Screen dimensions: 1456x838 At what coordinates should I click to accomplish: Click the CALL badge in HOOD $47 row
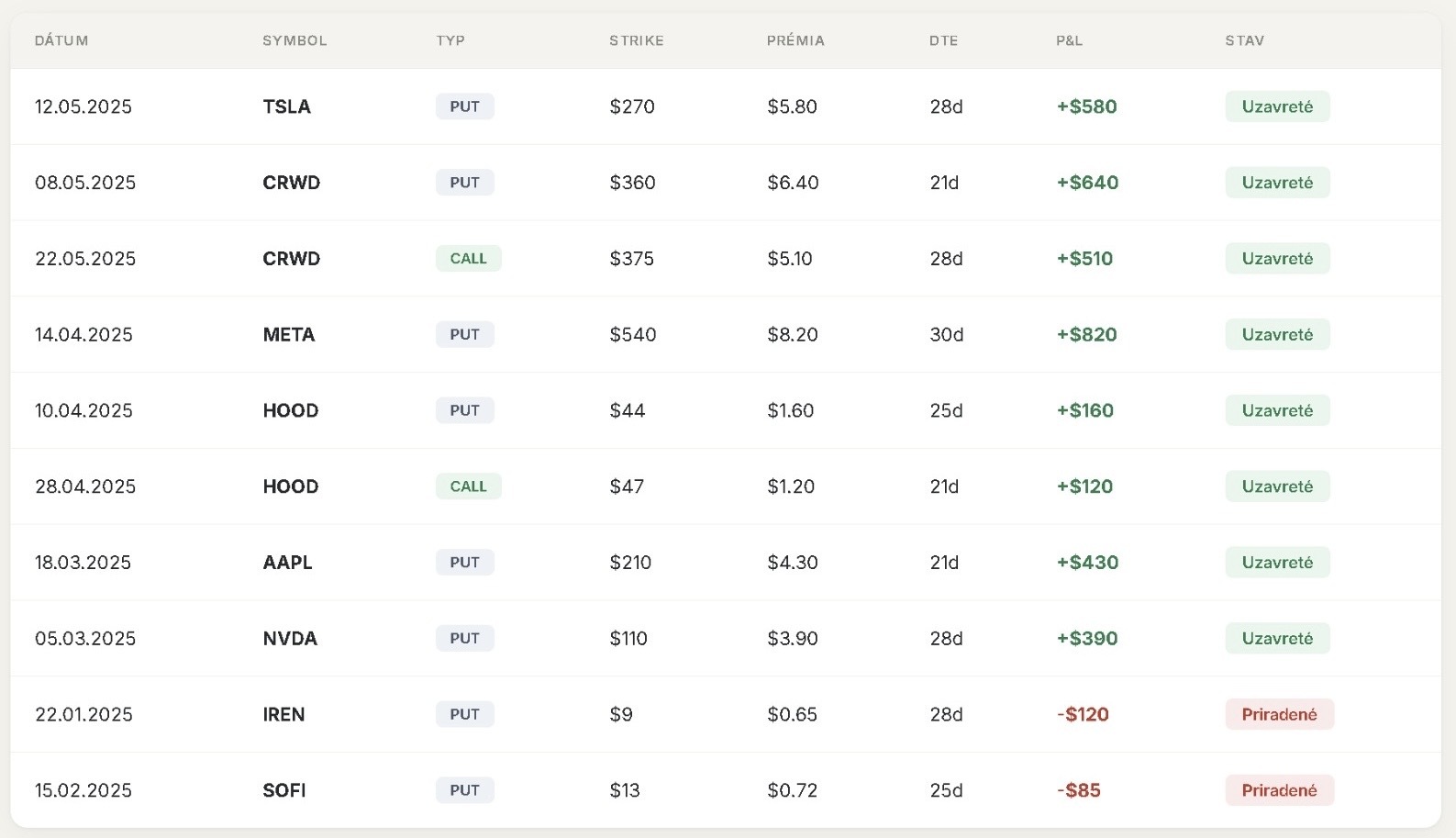[469, 486]
